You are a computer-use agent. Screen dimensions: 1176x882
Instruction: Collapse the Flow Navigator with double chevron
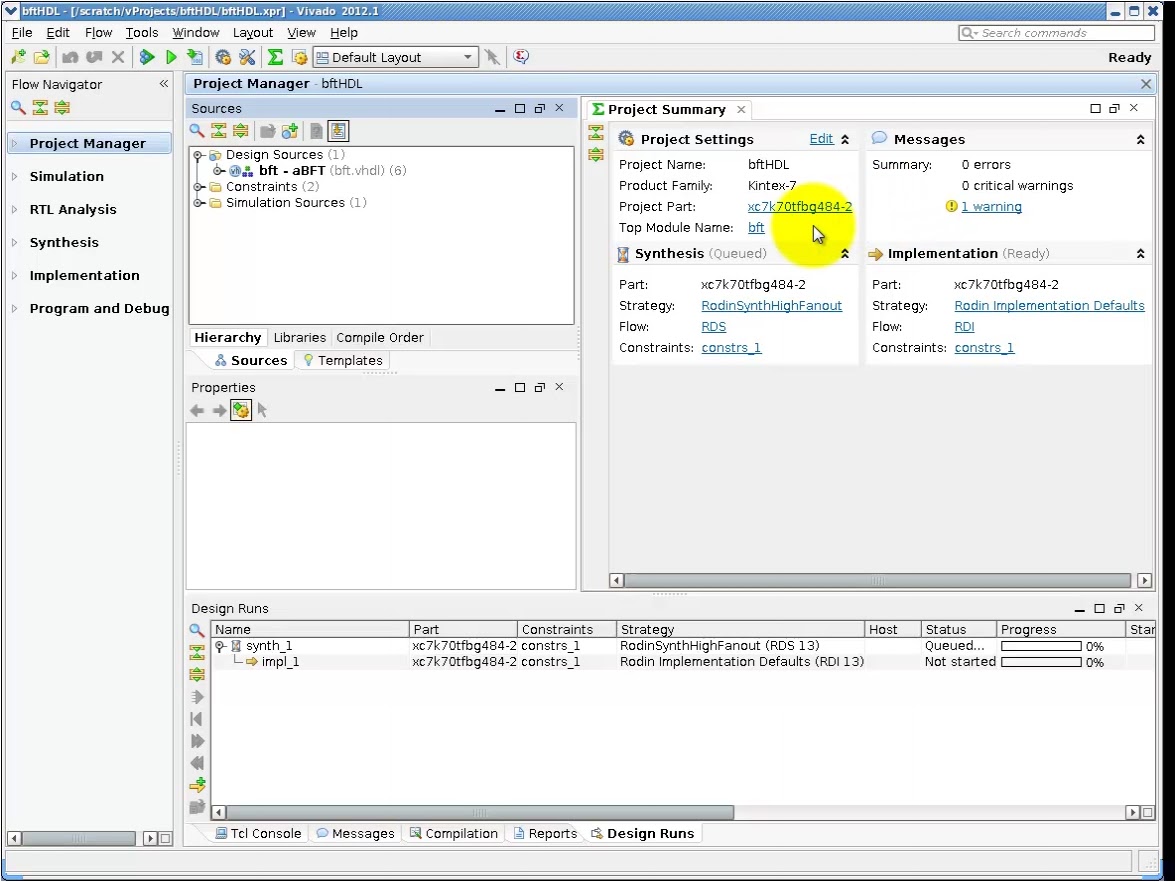[164, 84]
